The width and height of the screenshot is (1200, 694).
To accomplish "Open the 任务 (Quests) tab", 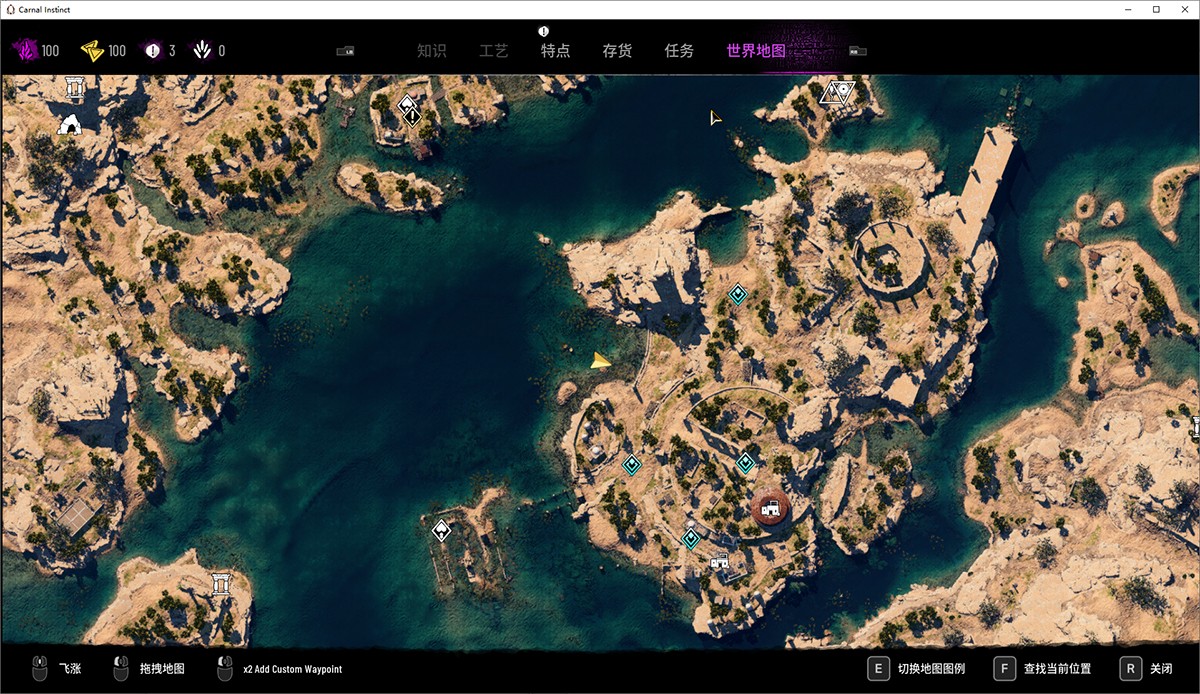I will [x=679, y=51].
